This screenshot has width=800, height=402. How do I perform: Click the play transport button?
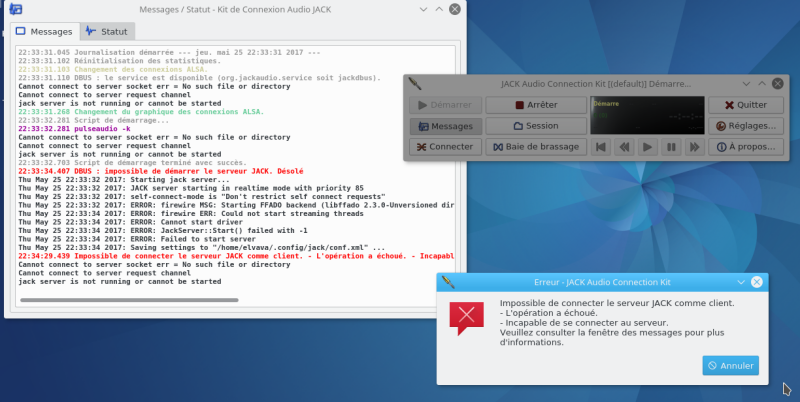click(647, 147)
